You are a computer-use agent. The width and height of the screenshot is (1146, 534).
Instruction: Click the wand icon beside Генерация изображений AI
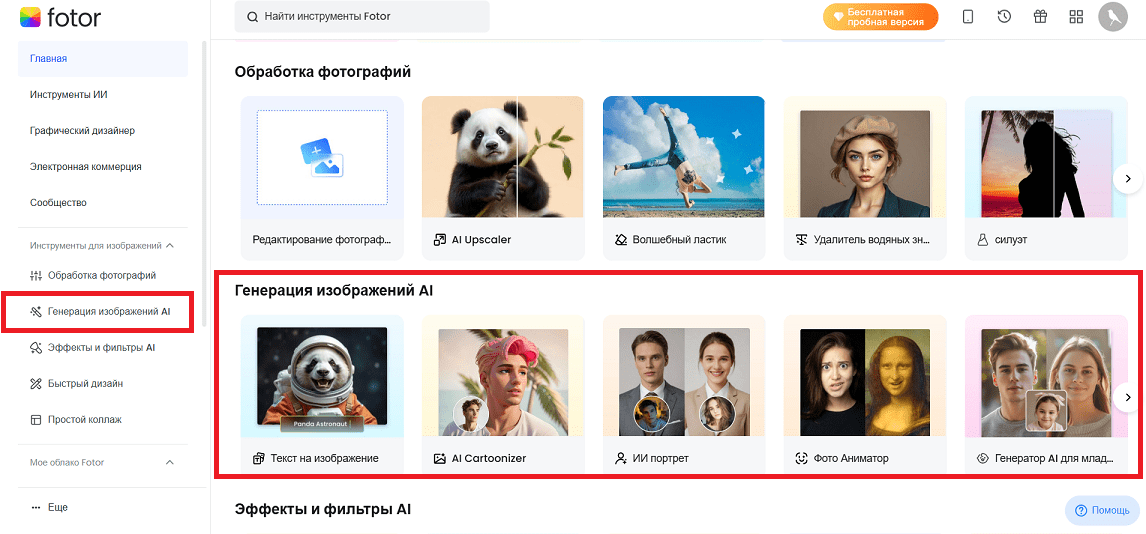[37, 311]
